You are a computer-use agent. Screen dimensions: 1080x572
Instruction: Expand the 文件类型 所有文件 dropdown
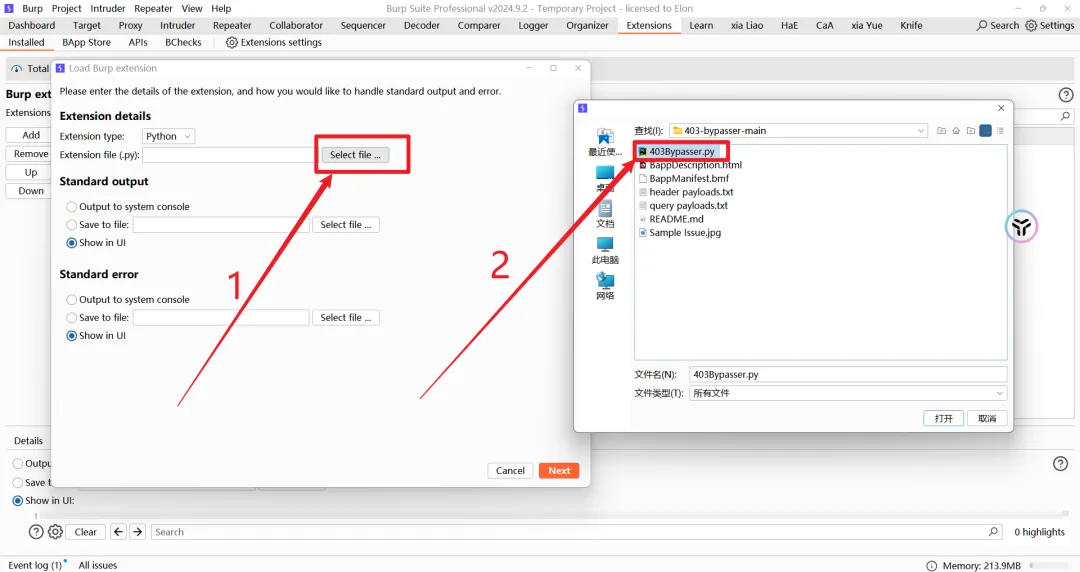tap(999, 394)
